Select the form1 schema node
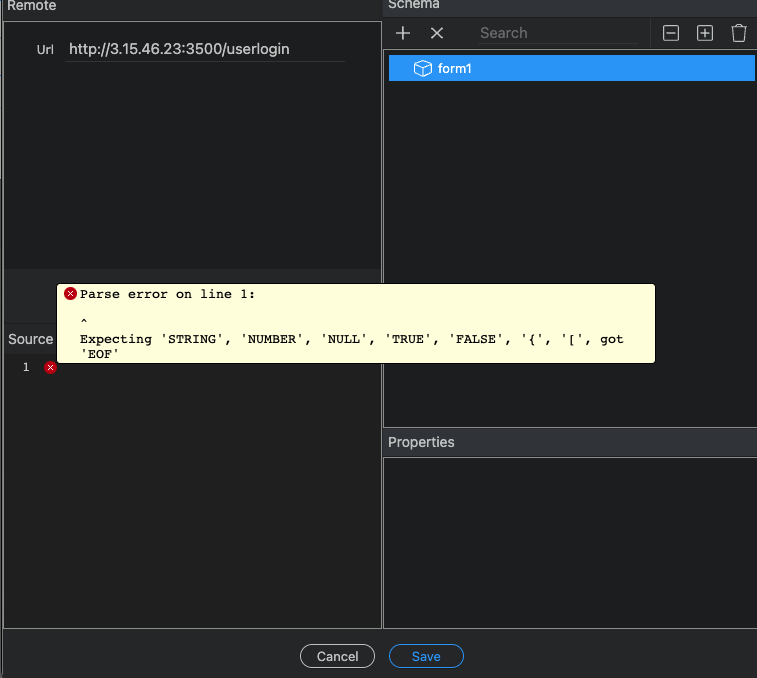Image resolution: width=757 pixels, height=678 pixels. pos(455,68)
